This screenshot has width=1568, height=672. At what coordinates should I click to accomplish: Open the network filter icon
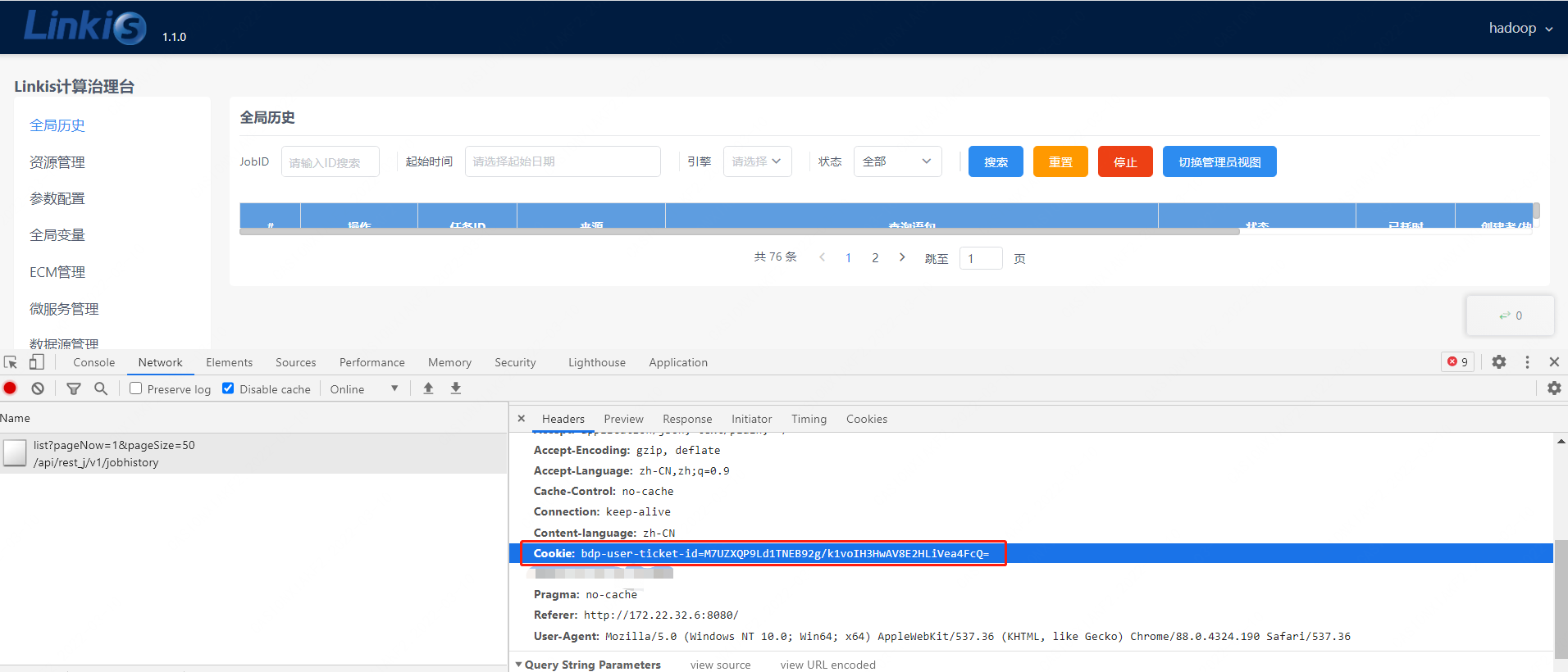[x=74, y=388]
